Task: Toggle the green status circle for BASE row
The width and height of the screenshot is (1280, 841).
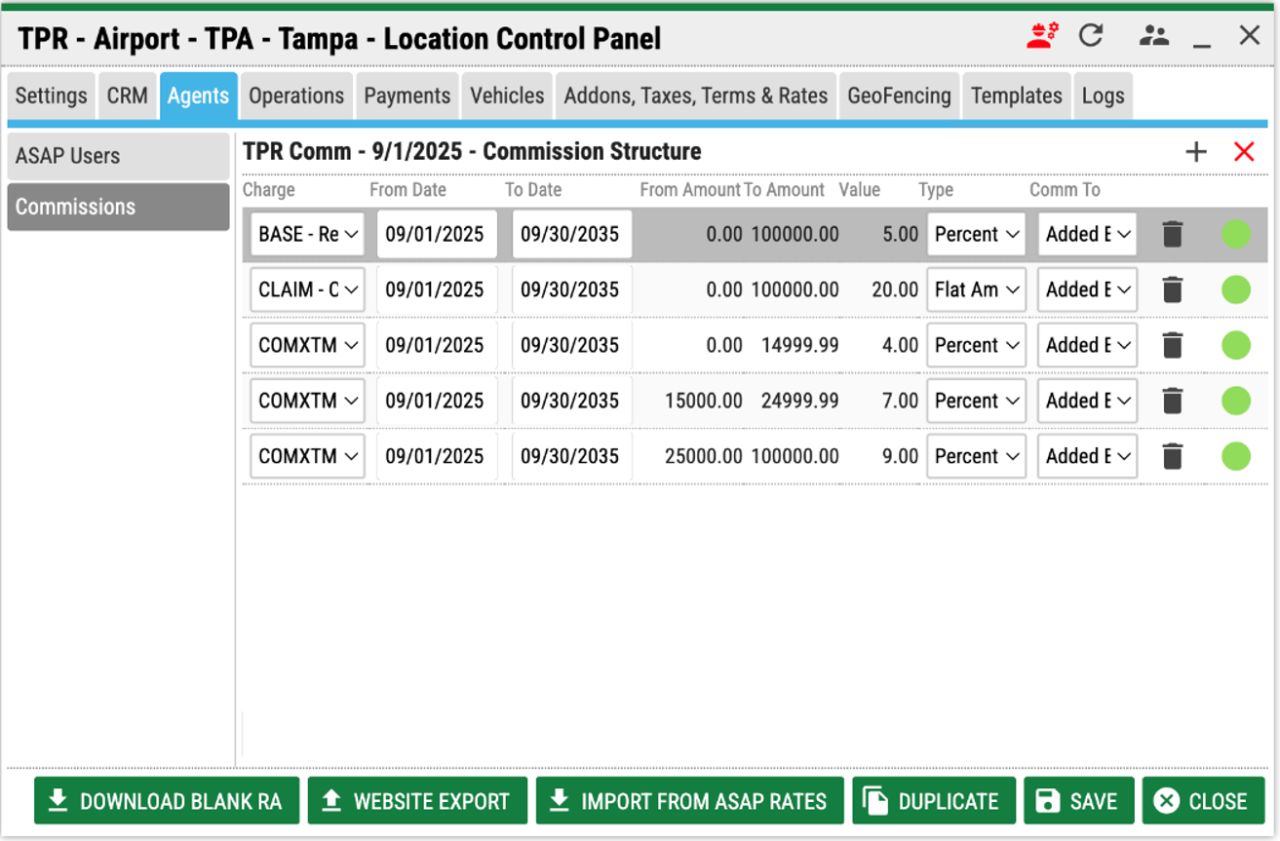Action: pos(1236,235)
